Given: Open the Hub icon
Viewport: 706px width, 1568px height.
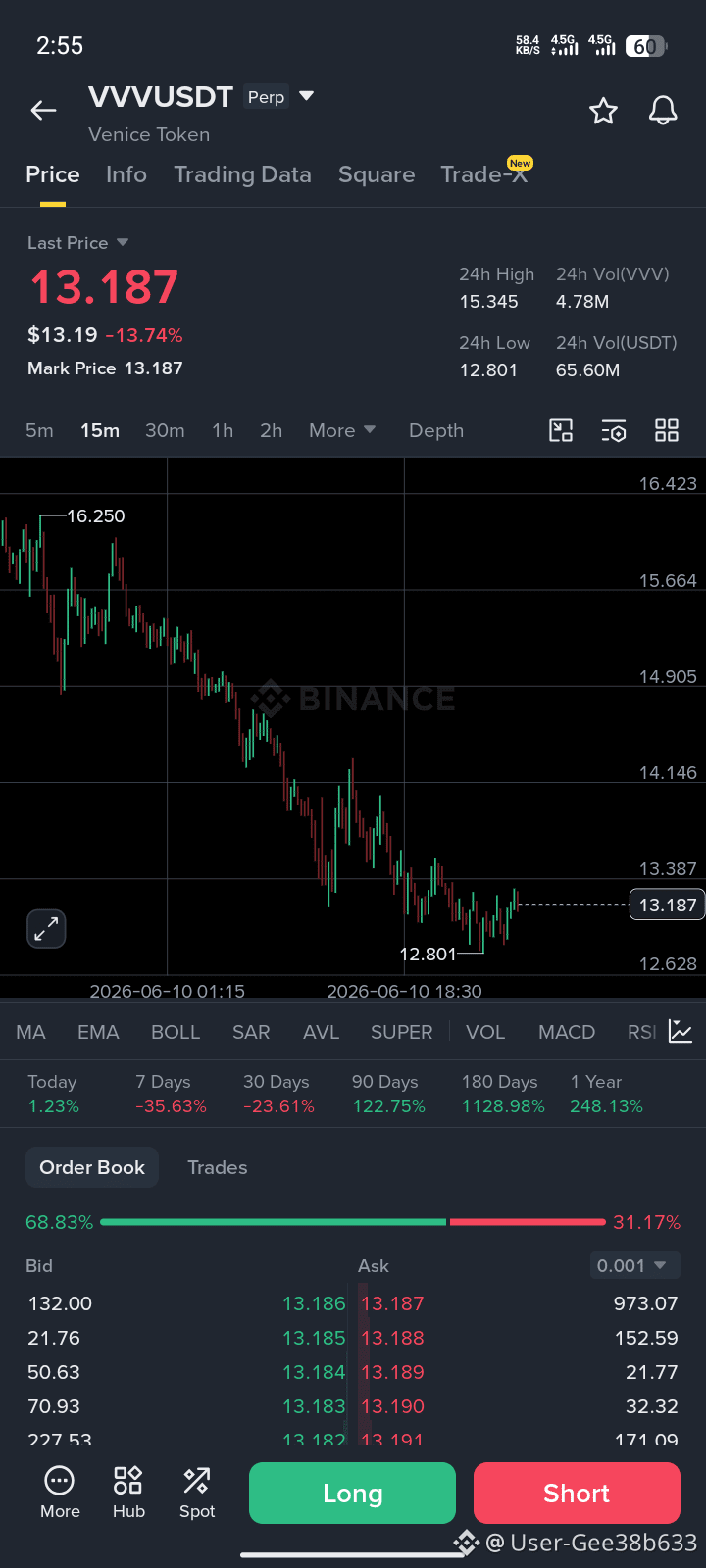Looking at the screenshot, I should [128, 1493].
